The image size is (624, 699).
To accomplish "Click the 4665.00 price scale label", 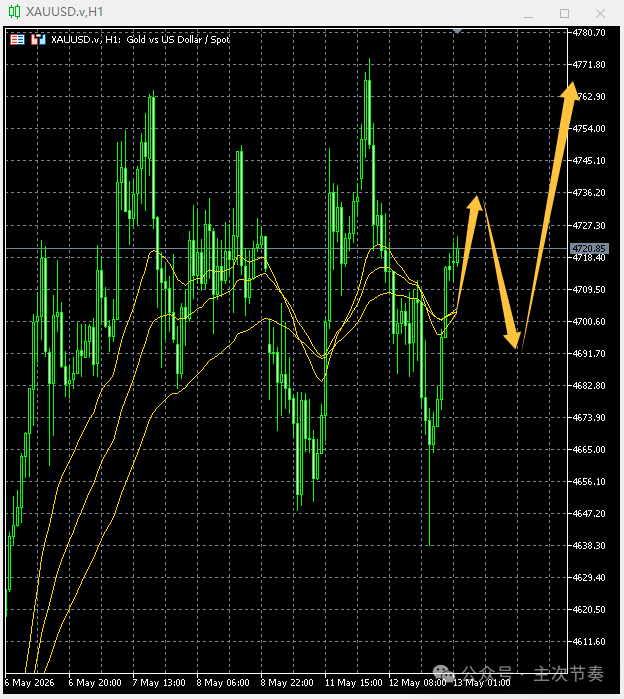I will (589, 449).
